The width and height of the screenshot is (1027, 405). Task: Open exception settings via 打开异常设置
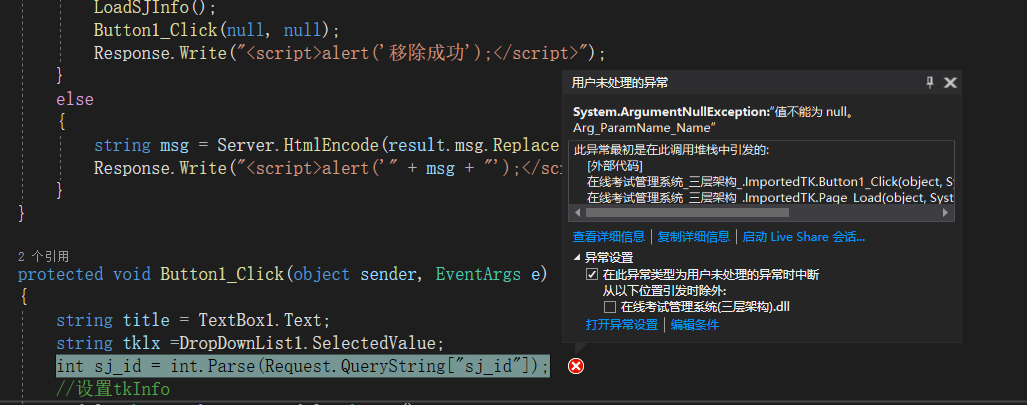coord(621,325)
